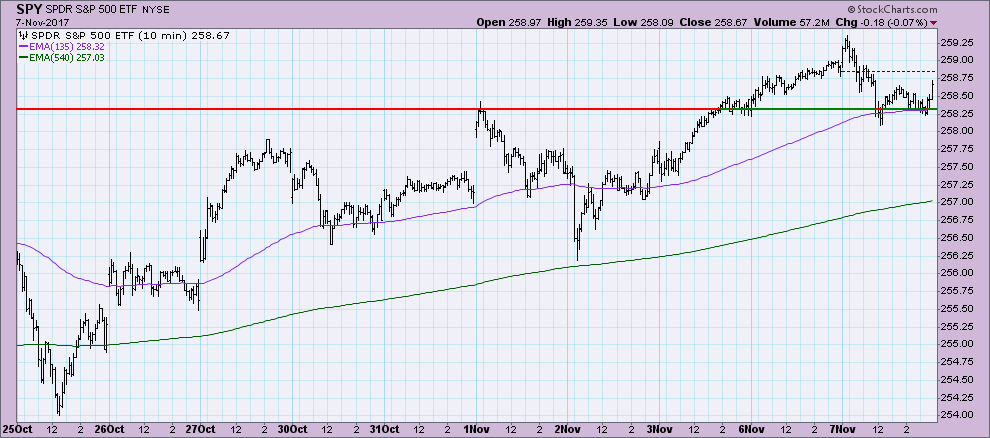
Task: Click the red down-triangle change indicator
Action: click(x=934, y=23)
